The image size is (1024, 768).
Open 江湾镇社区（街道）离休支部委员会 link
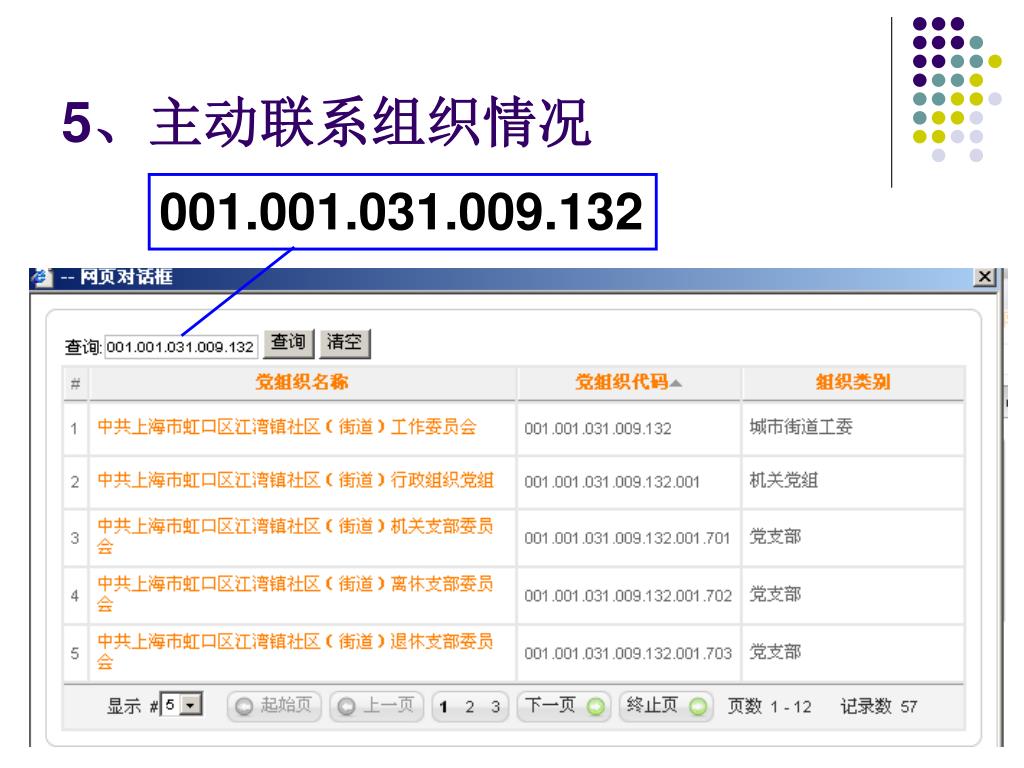click(295, 594)
